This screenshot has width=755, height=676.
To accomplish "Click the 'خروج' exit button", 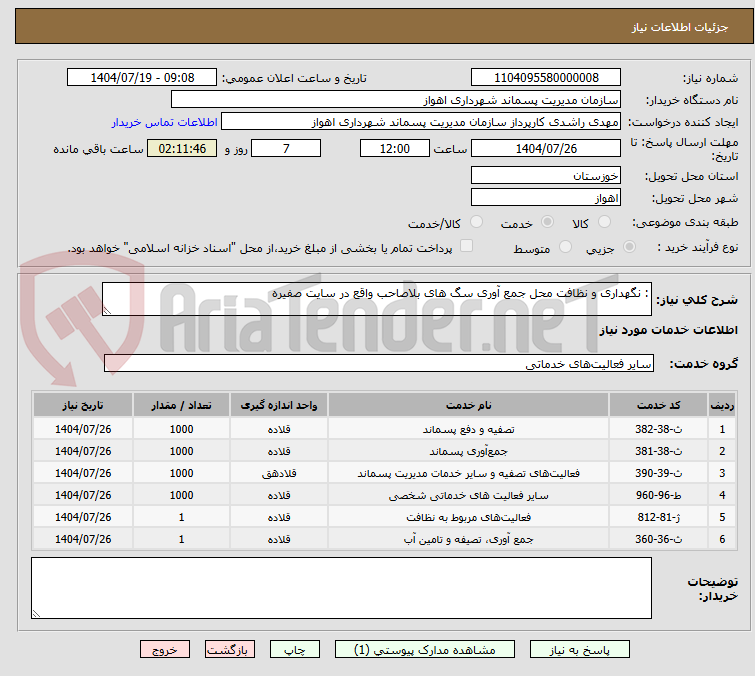I will pyautogui.click(x=165, y=649).
